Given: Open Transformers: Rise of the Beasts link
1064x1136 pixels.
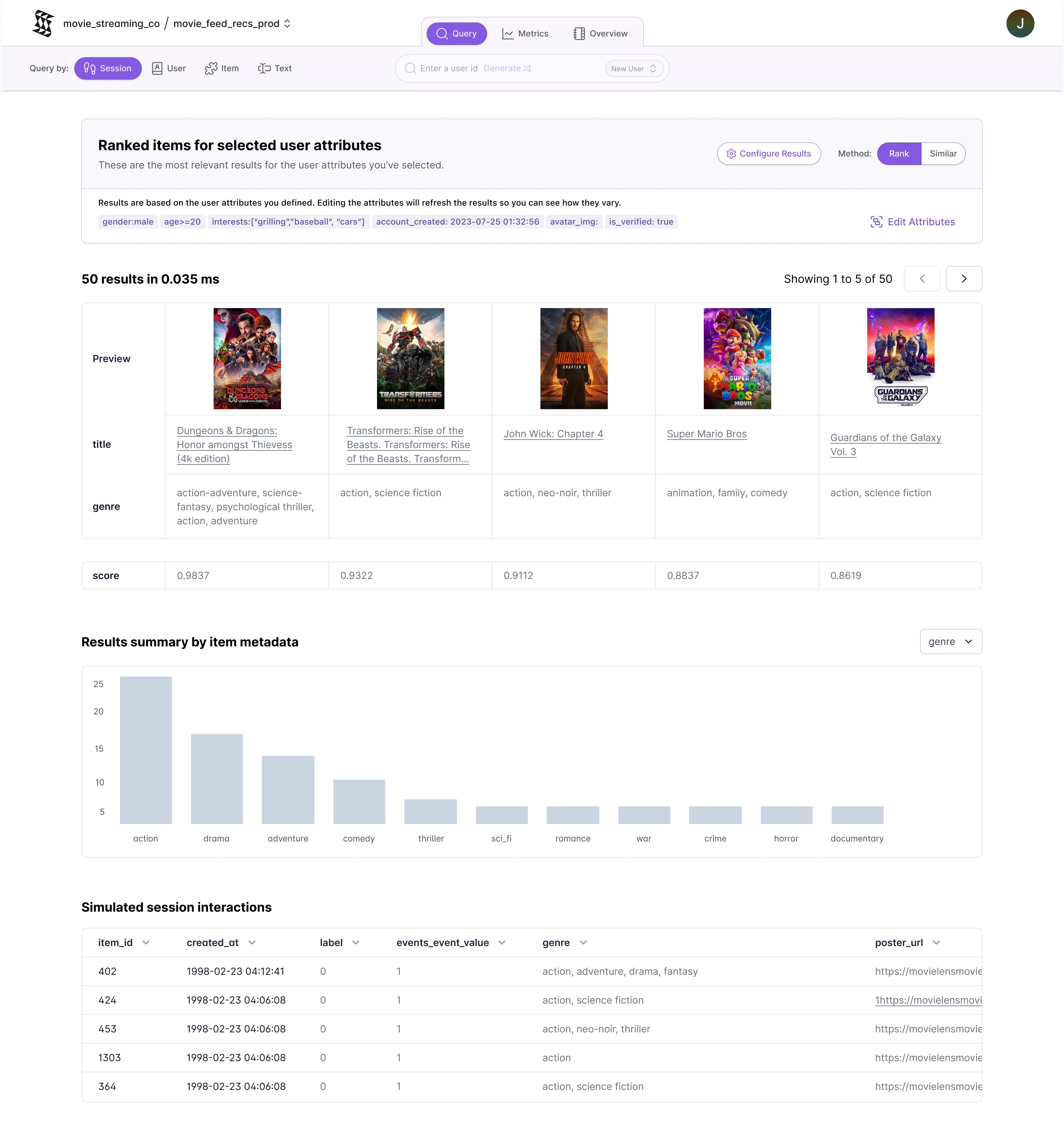Looking at the screenshot, I should click(x=408, y=444).
